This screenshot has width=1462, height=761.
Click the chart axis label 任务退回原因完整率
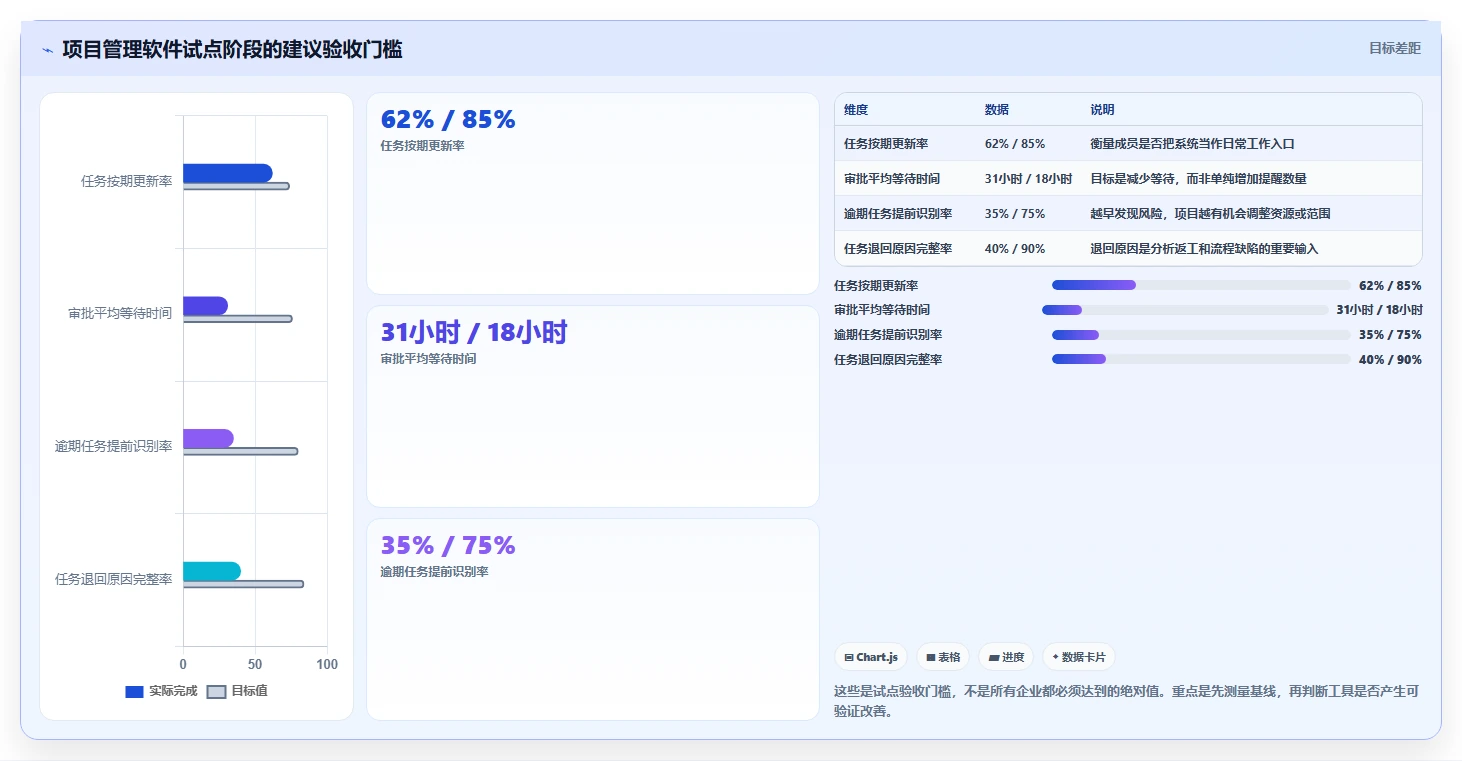tap(113, 579)
